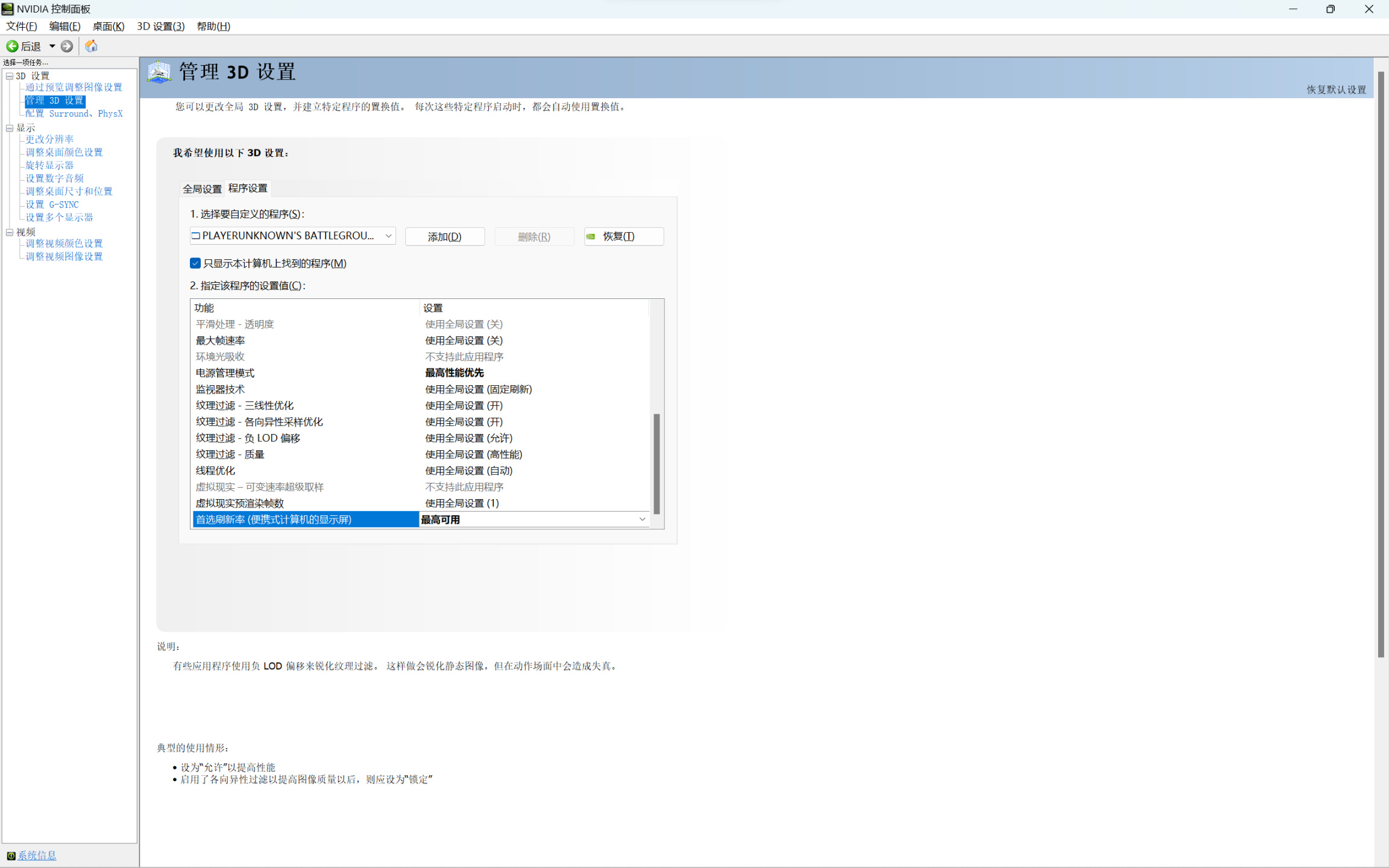This screenshot has width=1389, height=868.
Task: Select the 首选刷新率 setting row
Action: [x=421, y=520]
